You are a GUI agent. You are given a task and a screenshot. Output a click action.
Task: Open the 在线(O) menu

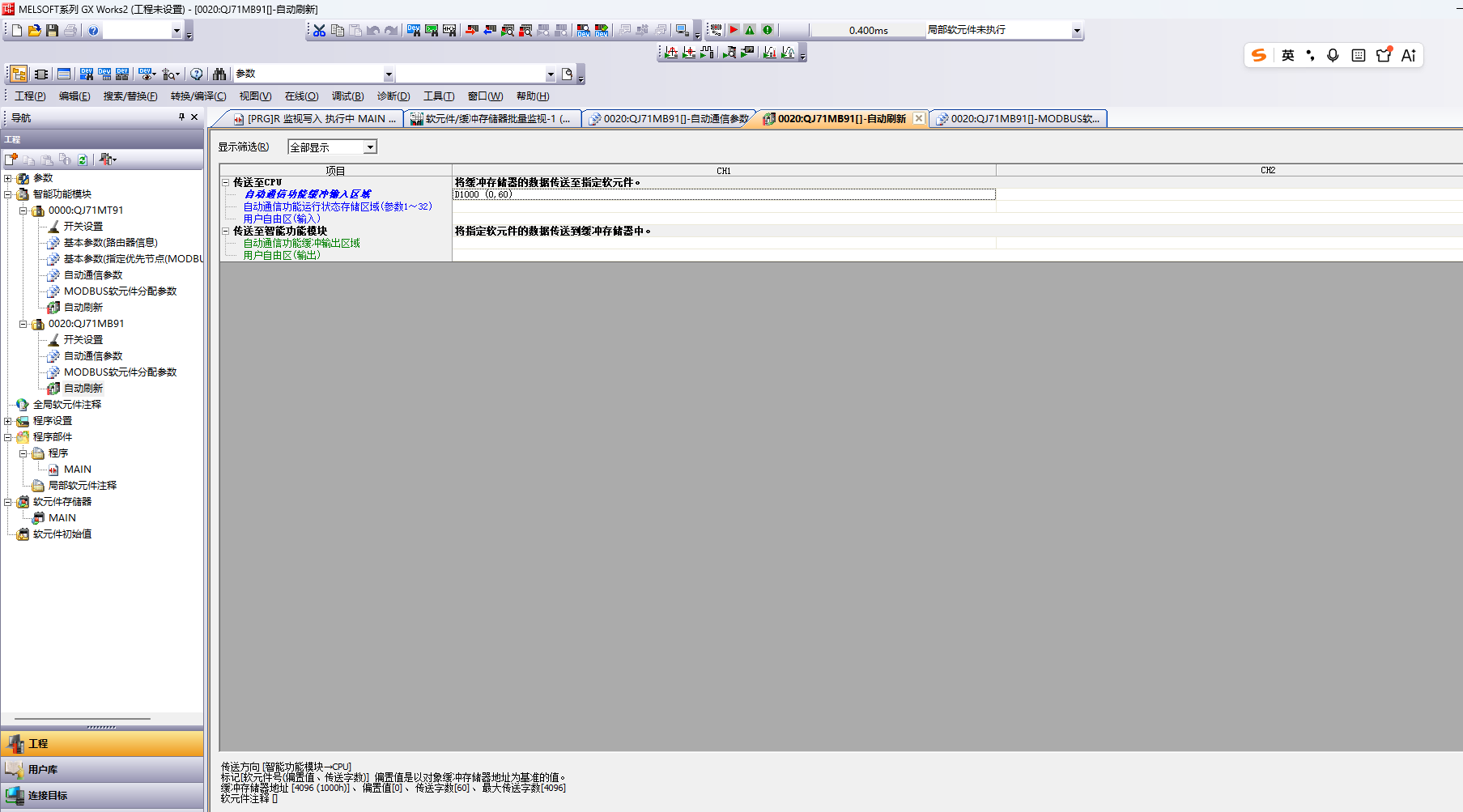(x=301, y=96)
